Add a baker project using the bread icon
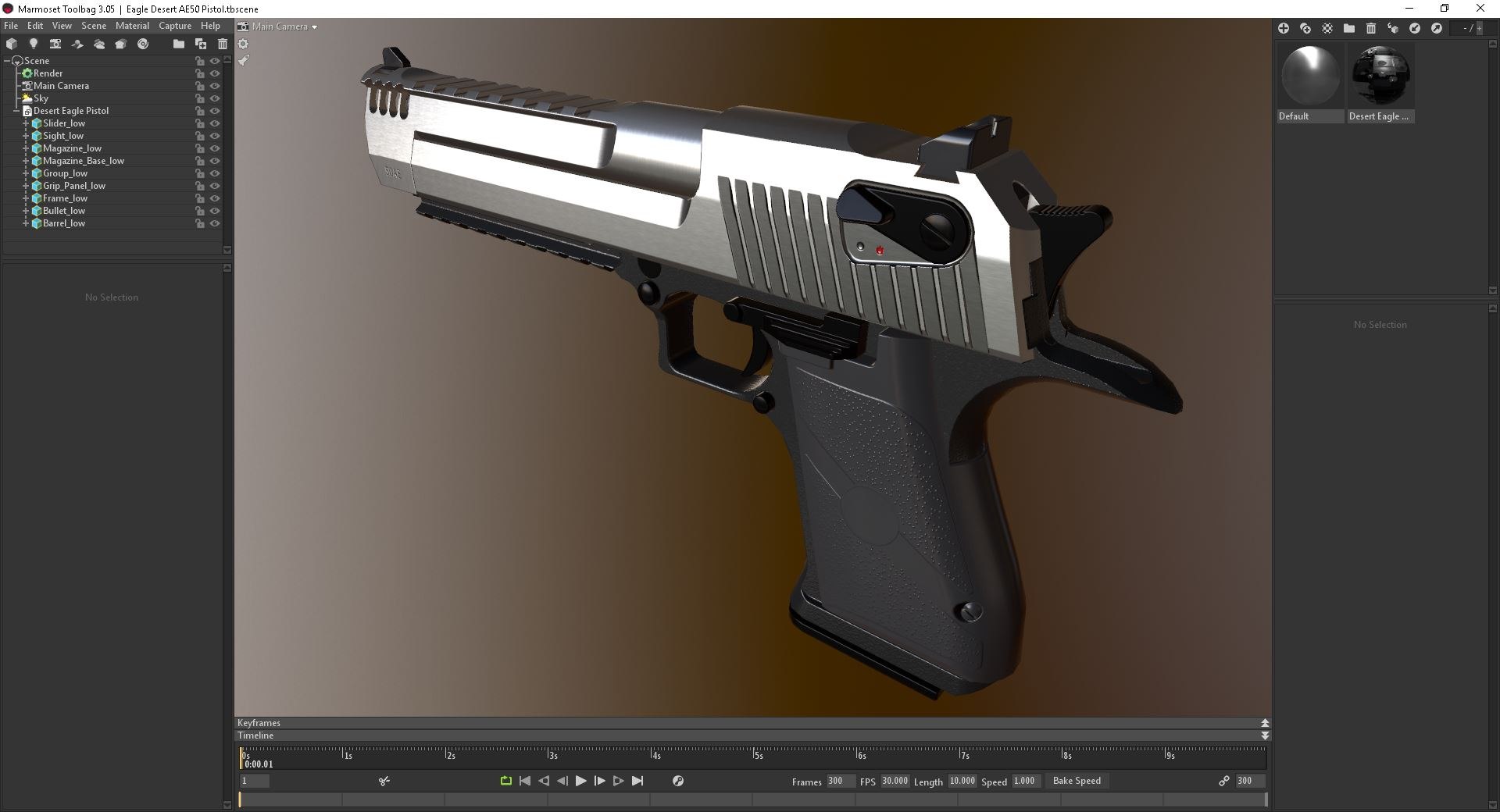The image size is (1500, 812). pyautogui.click(x=121, y=44)
